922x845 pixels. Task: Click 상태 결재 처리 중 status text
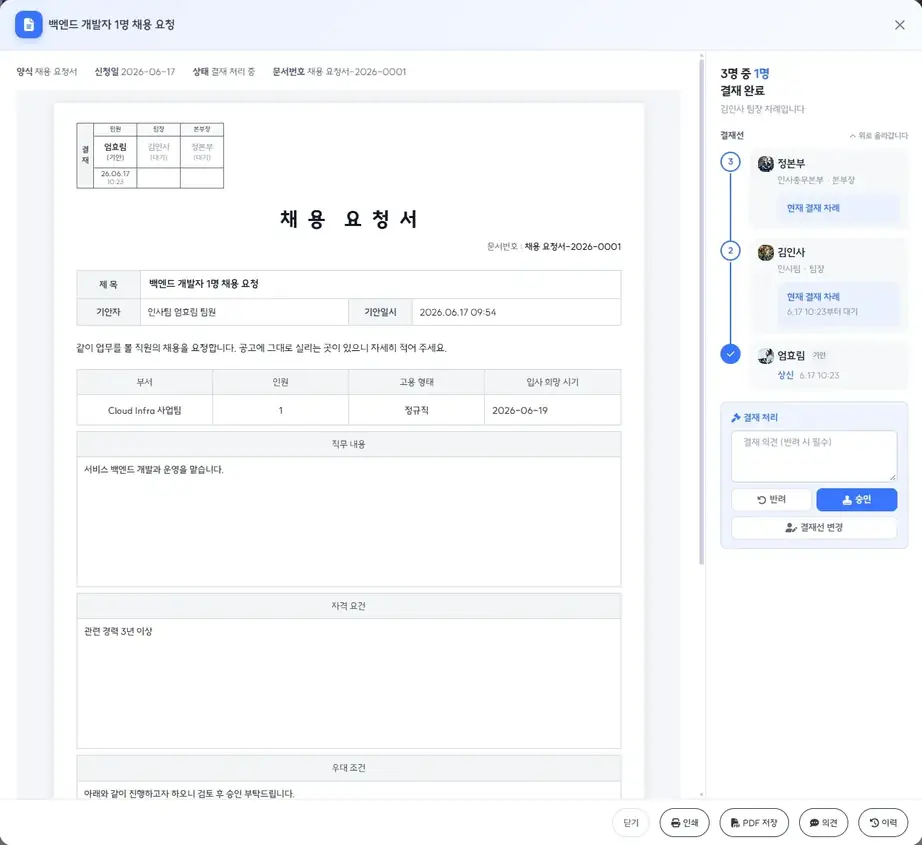(223, 72)
